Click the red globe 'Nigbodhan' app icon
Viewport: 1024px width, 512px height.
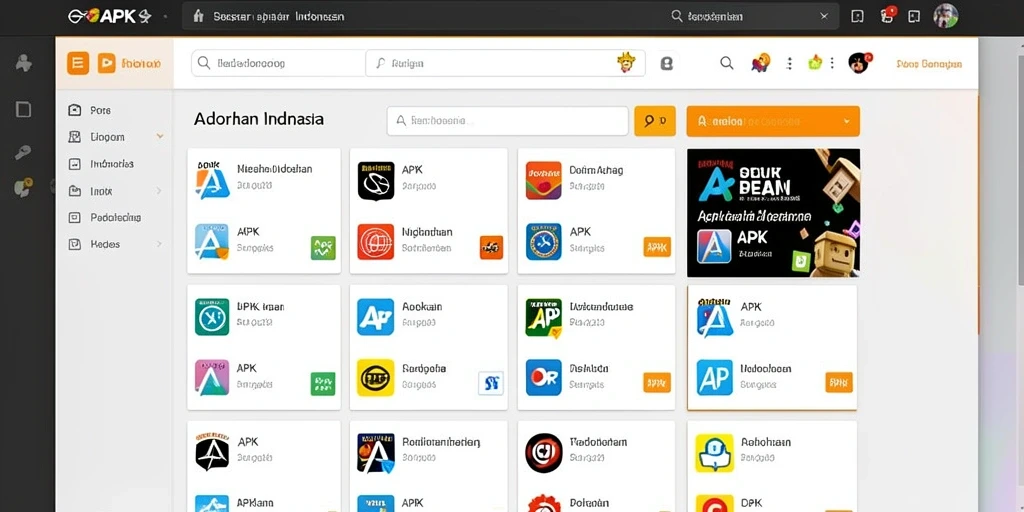(x=376, y=242)
